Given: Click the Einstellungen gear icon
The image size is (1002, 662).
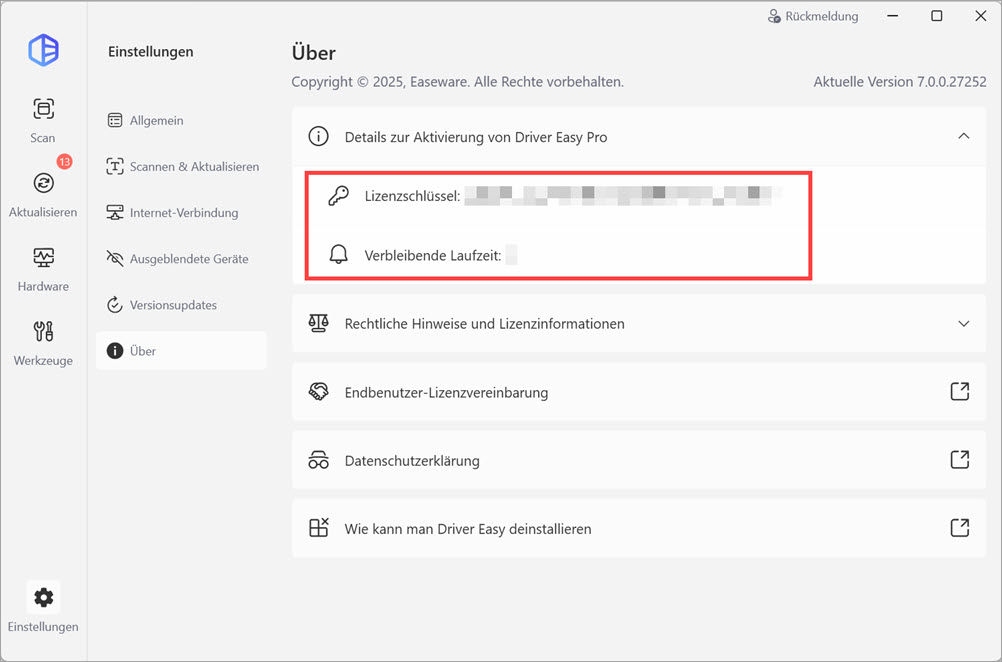Looking at the screenshot, I should point(43,597).
